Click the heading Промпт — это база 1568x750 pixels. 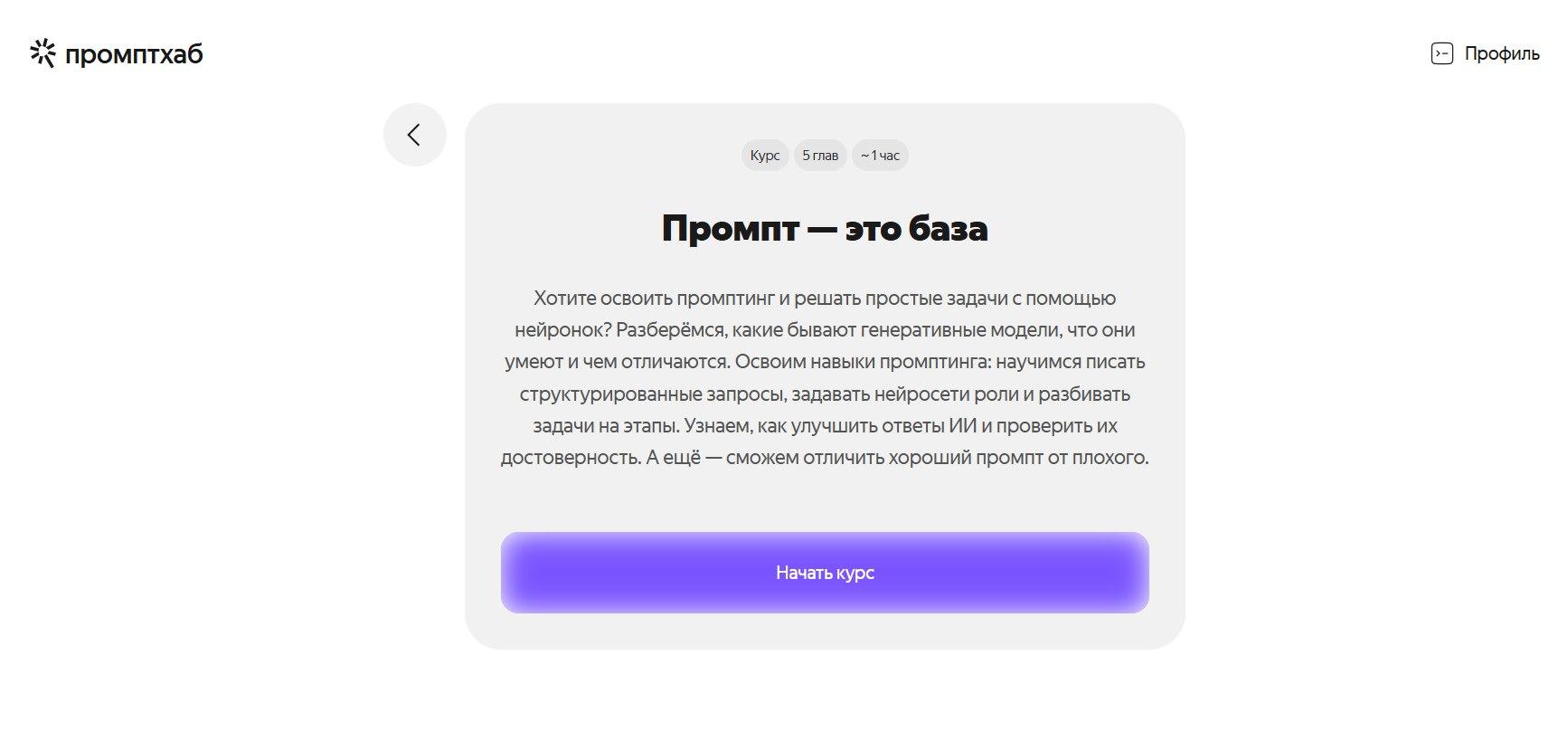[824, 228]
